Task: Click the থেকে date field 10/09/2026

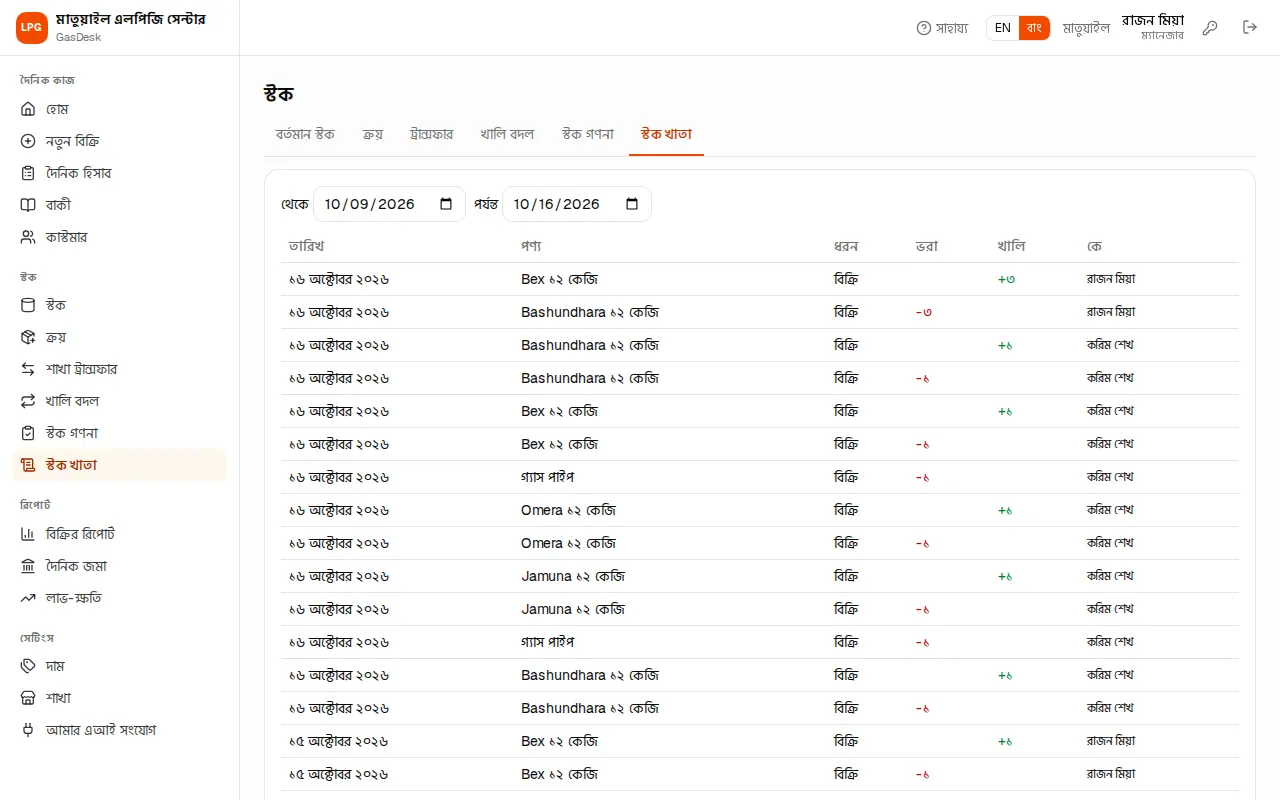Action: 389,204
